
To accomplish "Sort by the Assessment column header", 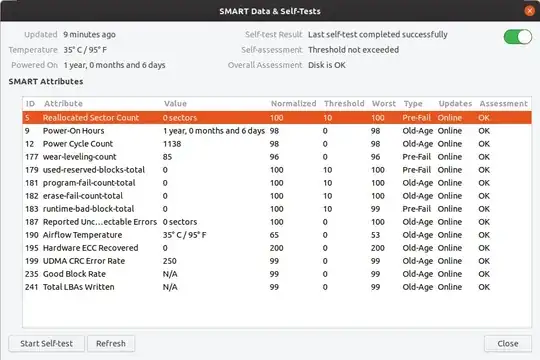I will pyautogui.click(x=503, y=104).
